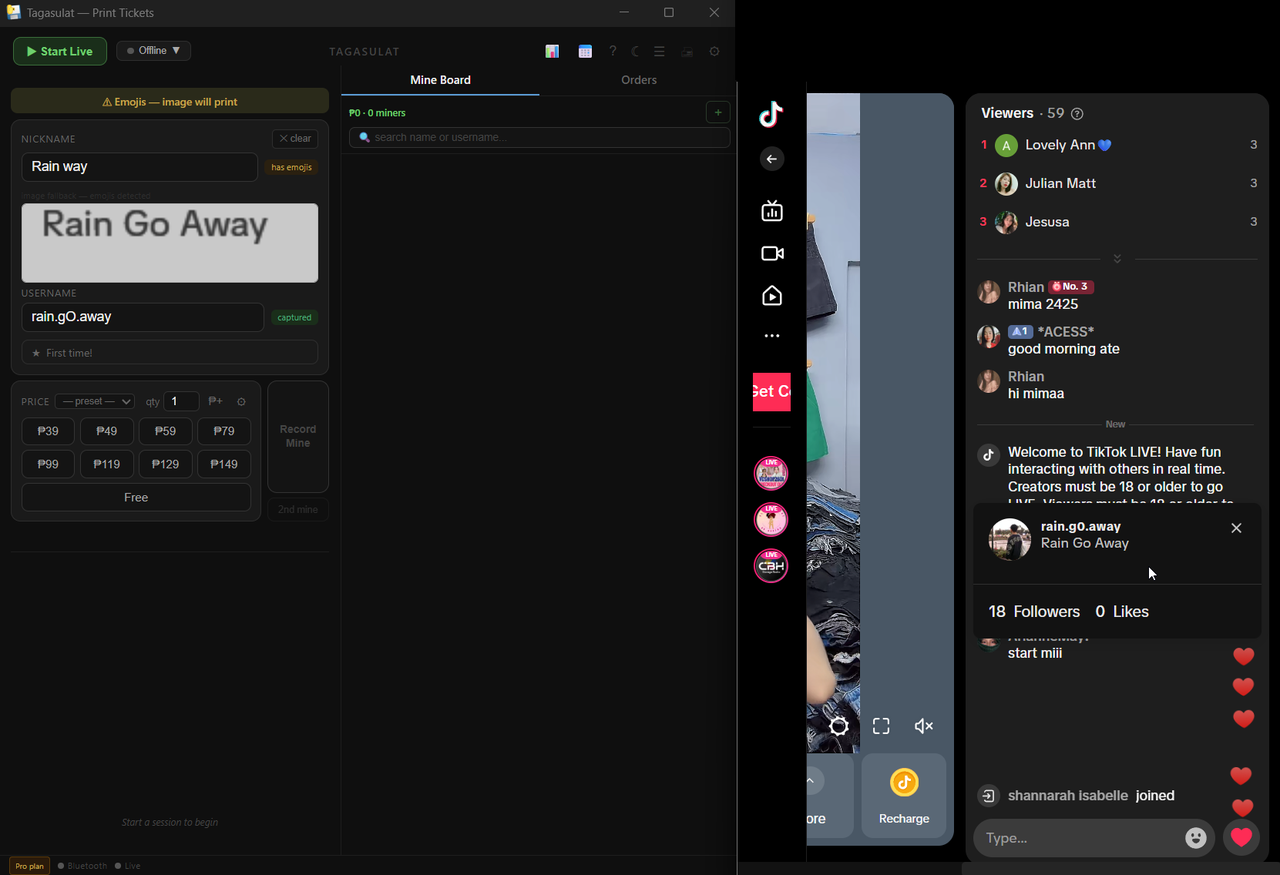Click the Nickname input field

[x=140, y=167]
